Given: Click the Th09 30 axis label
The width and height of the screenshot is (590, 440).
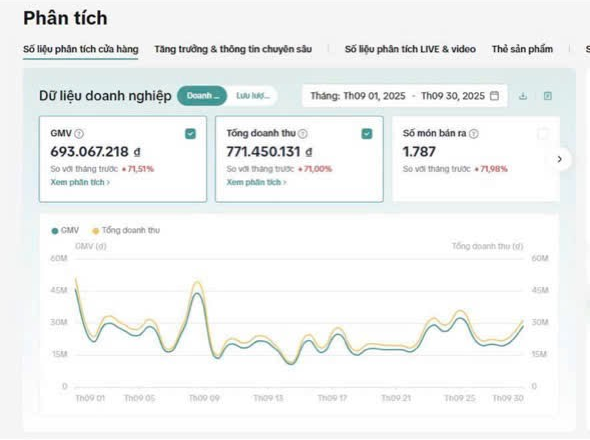Looking at the screenshot, I should [508, 398].
